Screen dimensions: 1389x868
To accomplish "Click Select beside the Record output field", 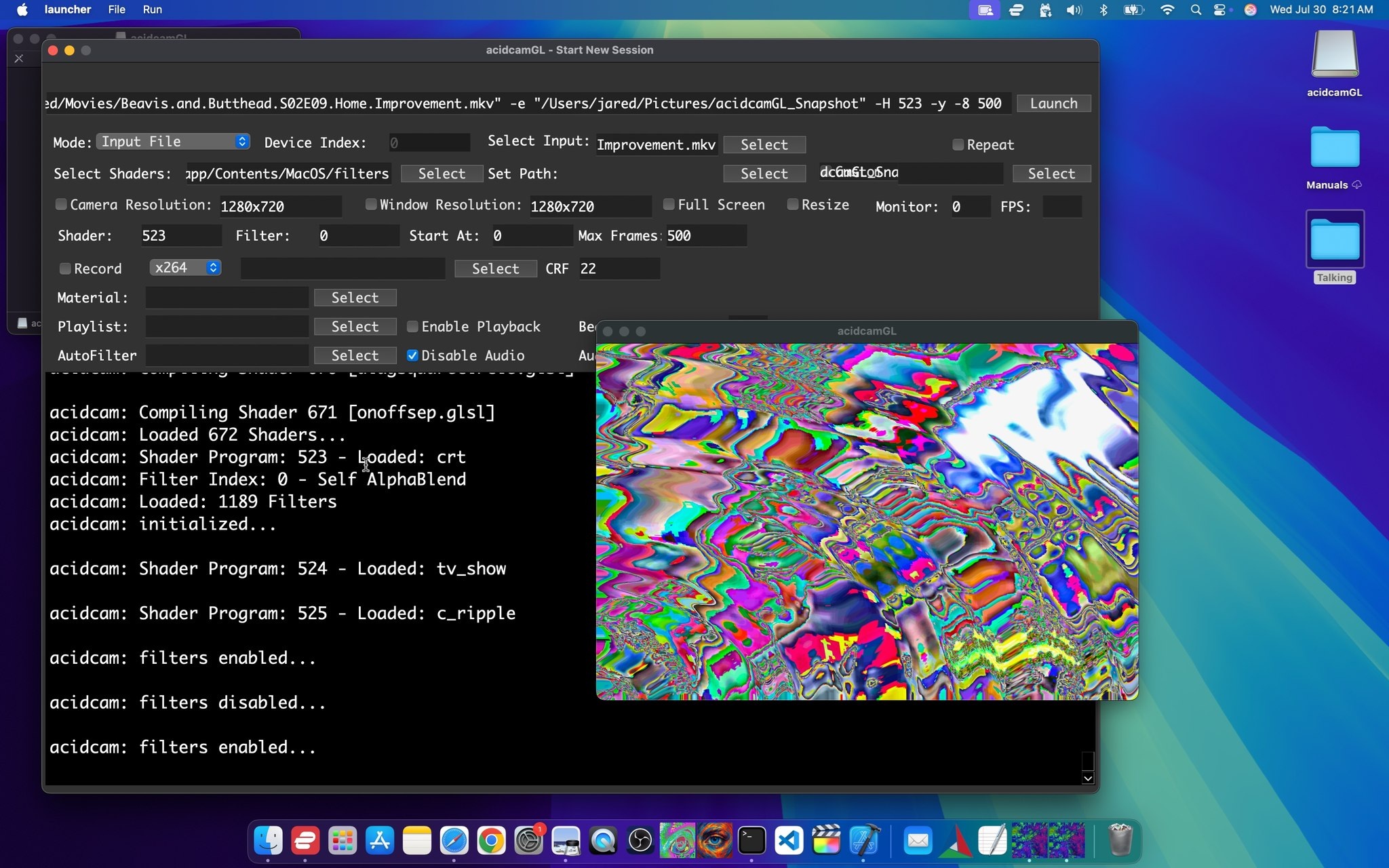I will [x=496, y=269].
